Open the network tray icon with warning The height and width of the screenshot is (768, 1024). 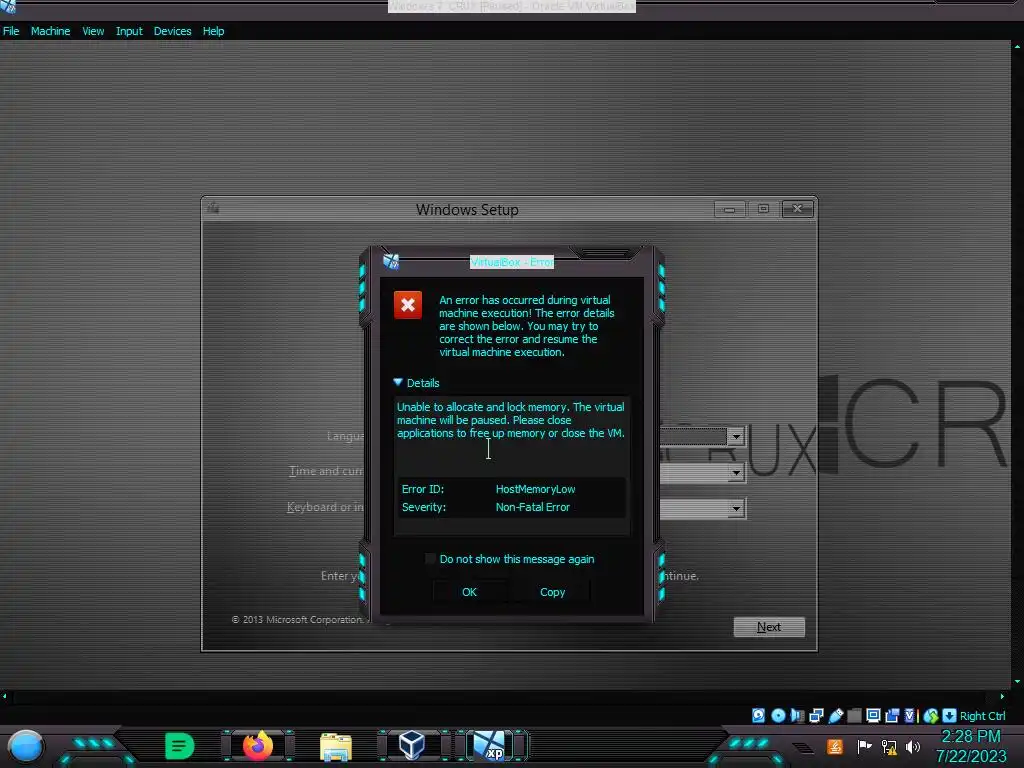point(889,747)
